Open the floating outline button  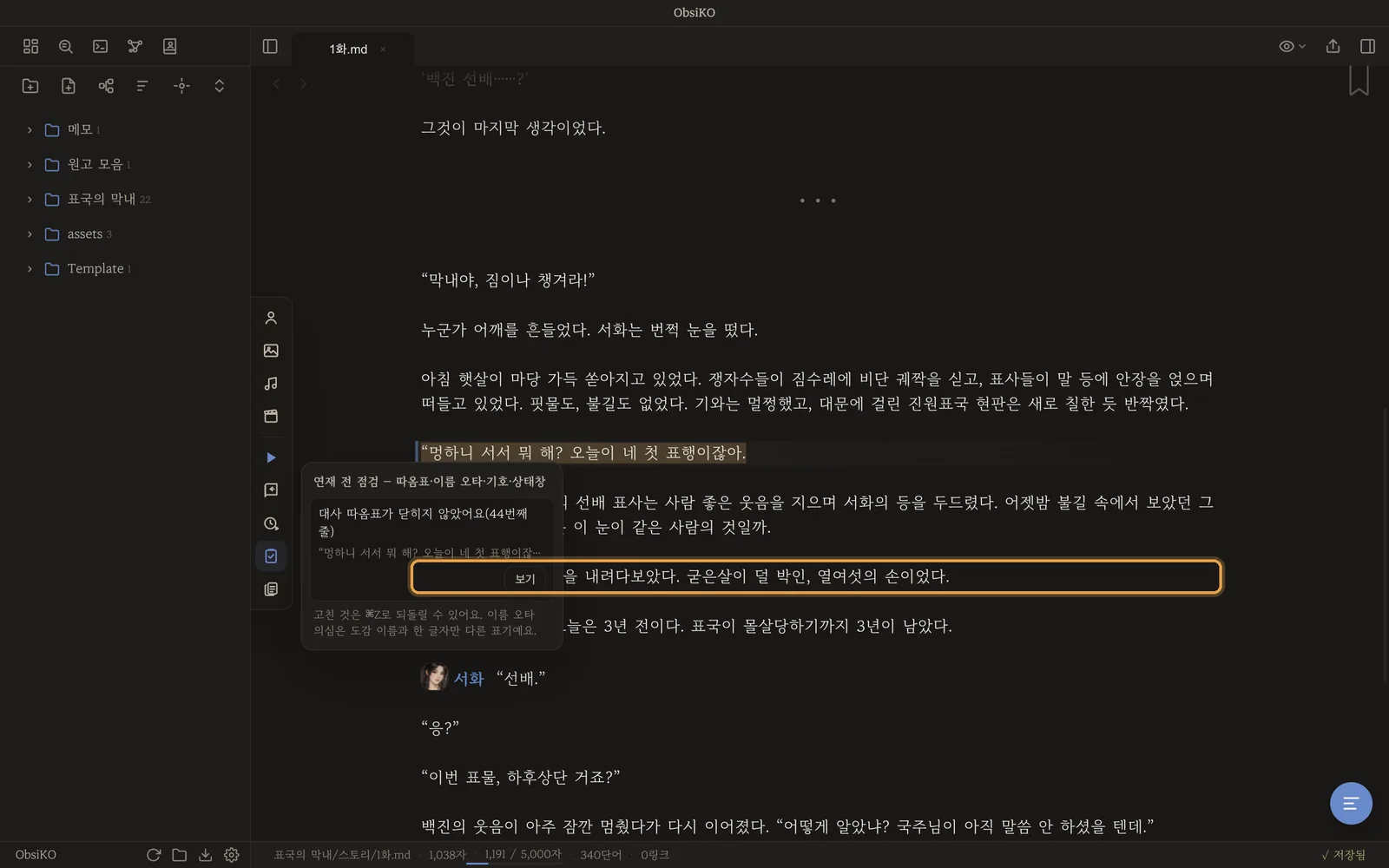tap(1351, 804)
